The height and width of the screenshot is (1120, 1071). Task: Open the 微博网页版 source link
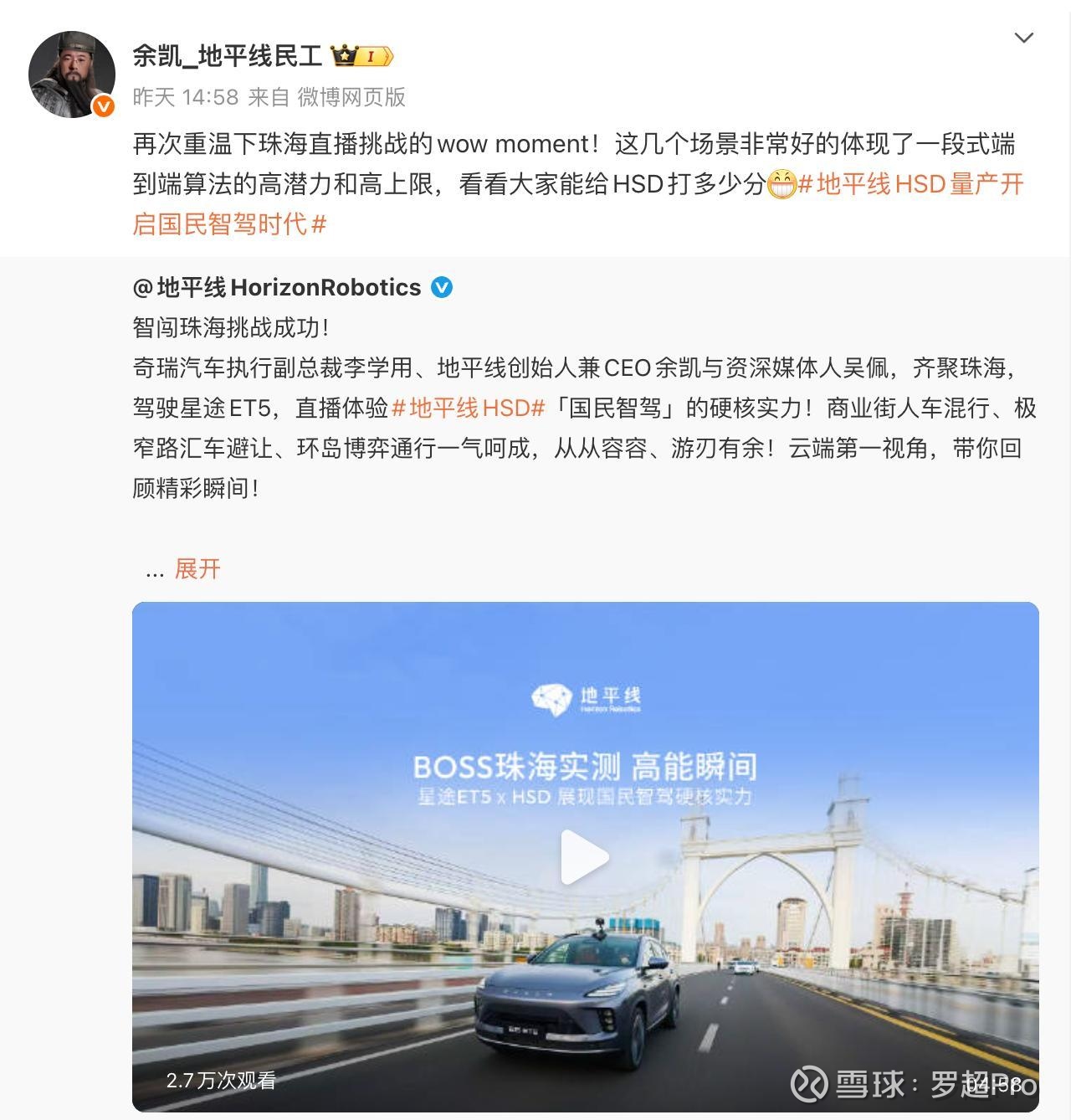pyautogui.click(x=351, y=97)
